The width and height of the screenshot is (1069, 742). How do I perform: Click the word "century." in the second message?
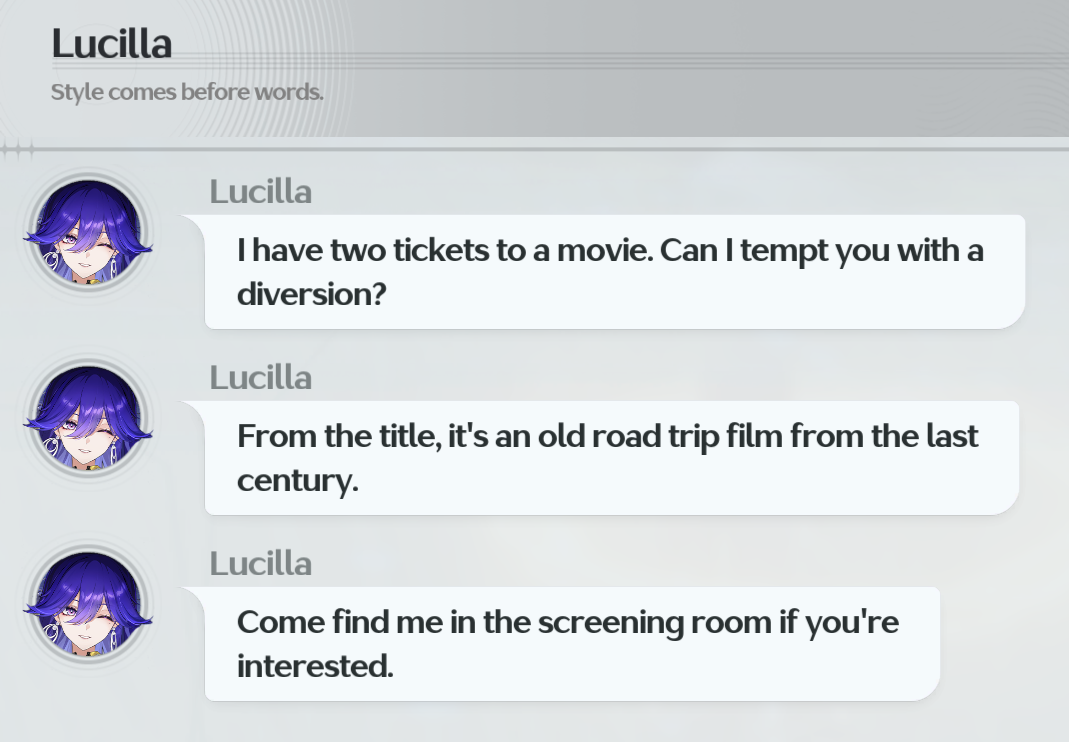click(297, 480)
